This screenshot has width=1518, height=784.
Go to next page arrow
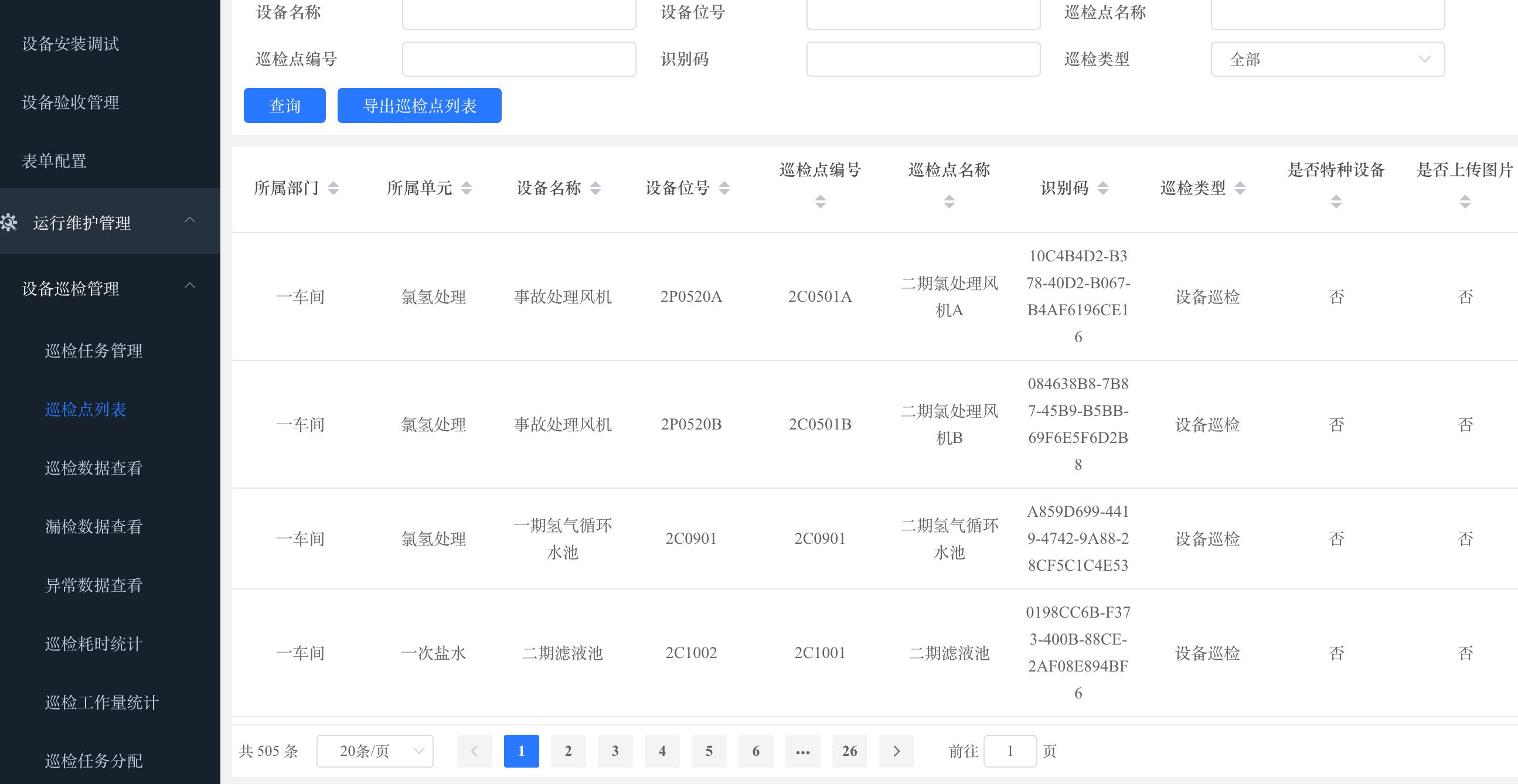tap(896, 751)
